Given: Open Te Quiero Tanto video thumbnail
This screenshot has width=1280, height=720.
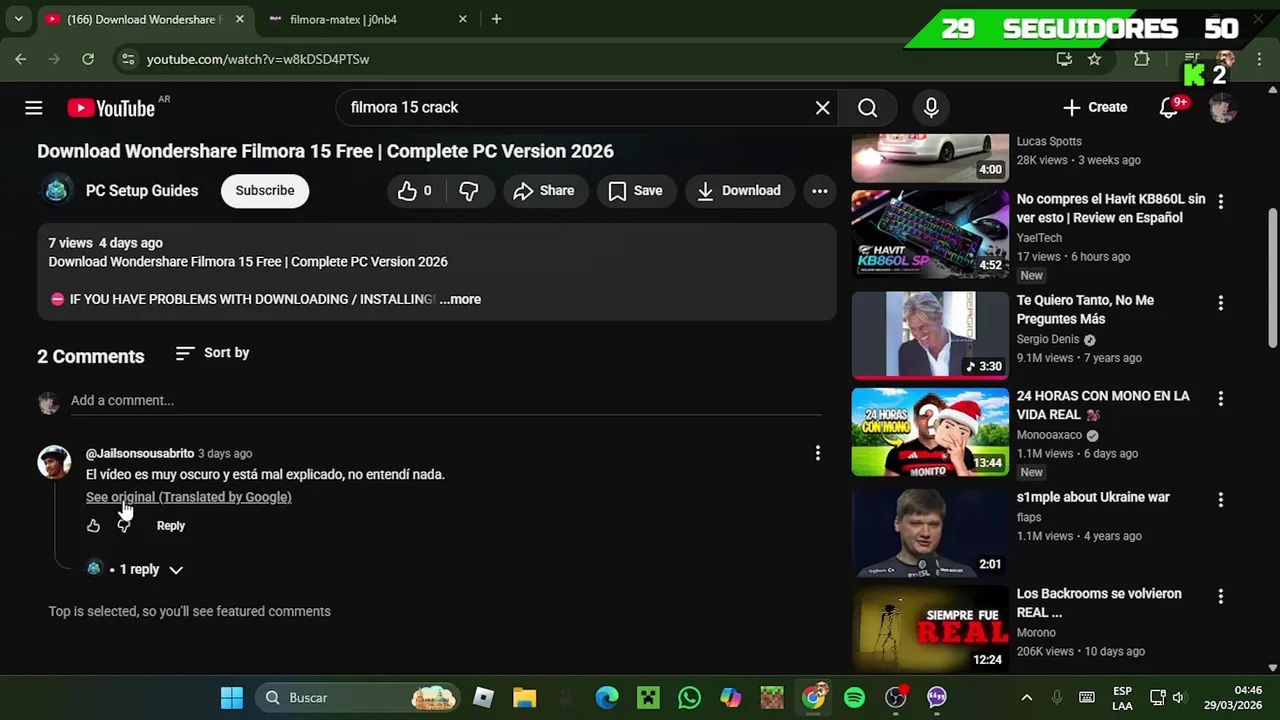Looking at the screenshot, I should tap(930, 336).
